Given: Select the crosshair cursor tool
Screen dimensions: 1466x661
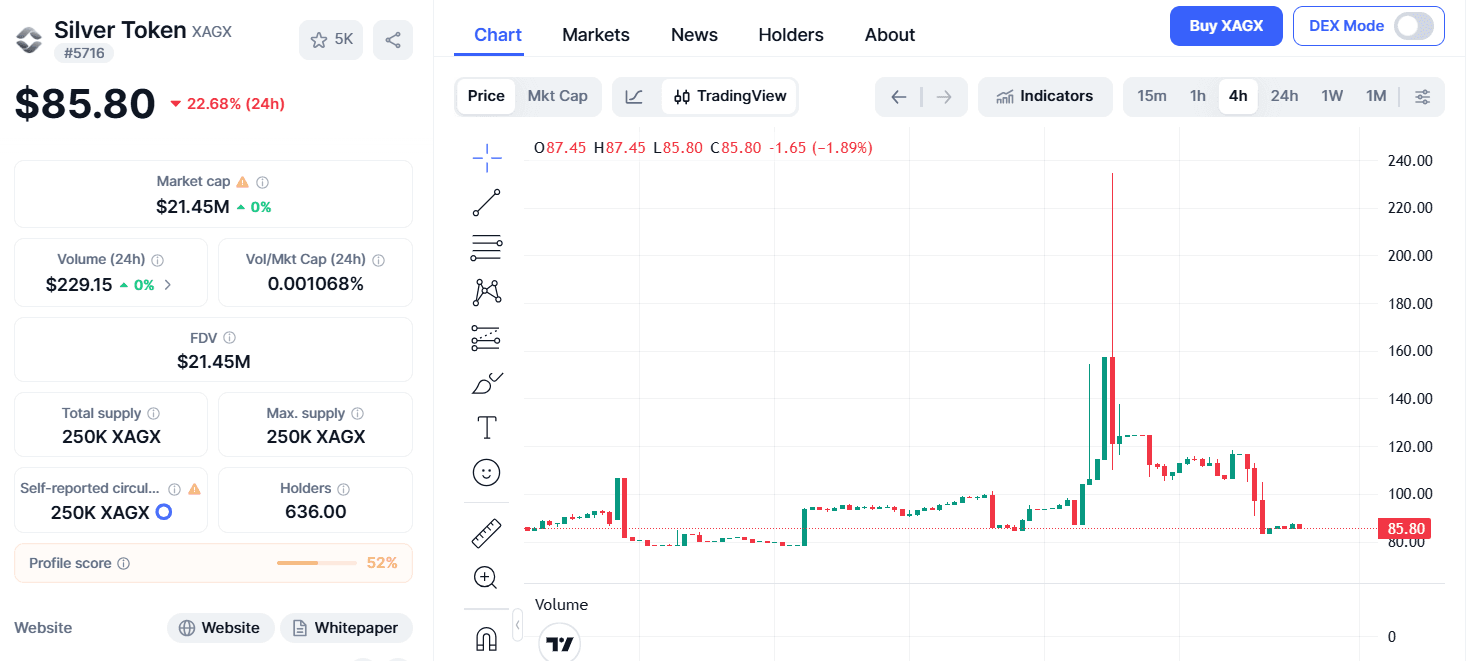Looking at the screenshot, I should (x=486, y=157).
